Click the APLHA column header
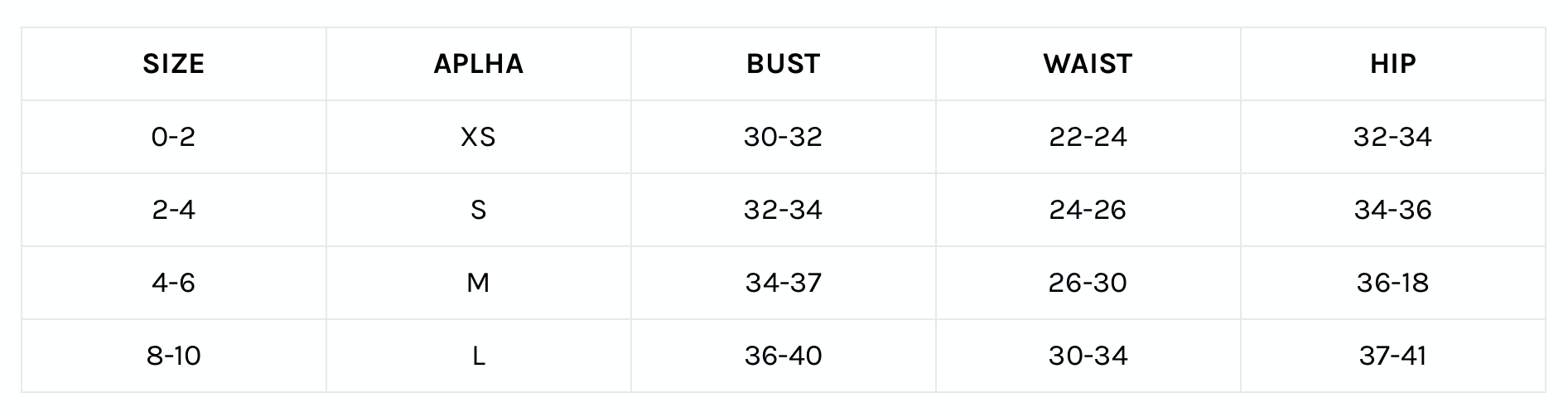The image size is (1568, 417). pos(478,64)
